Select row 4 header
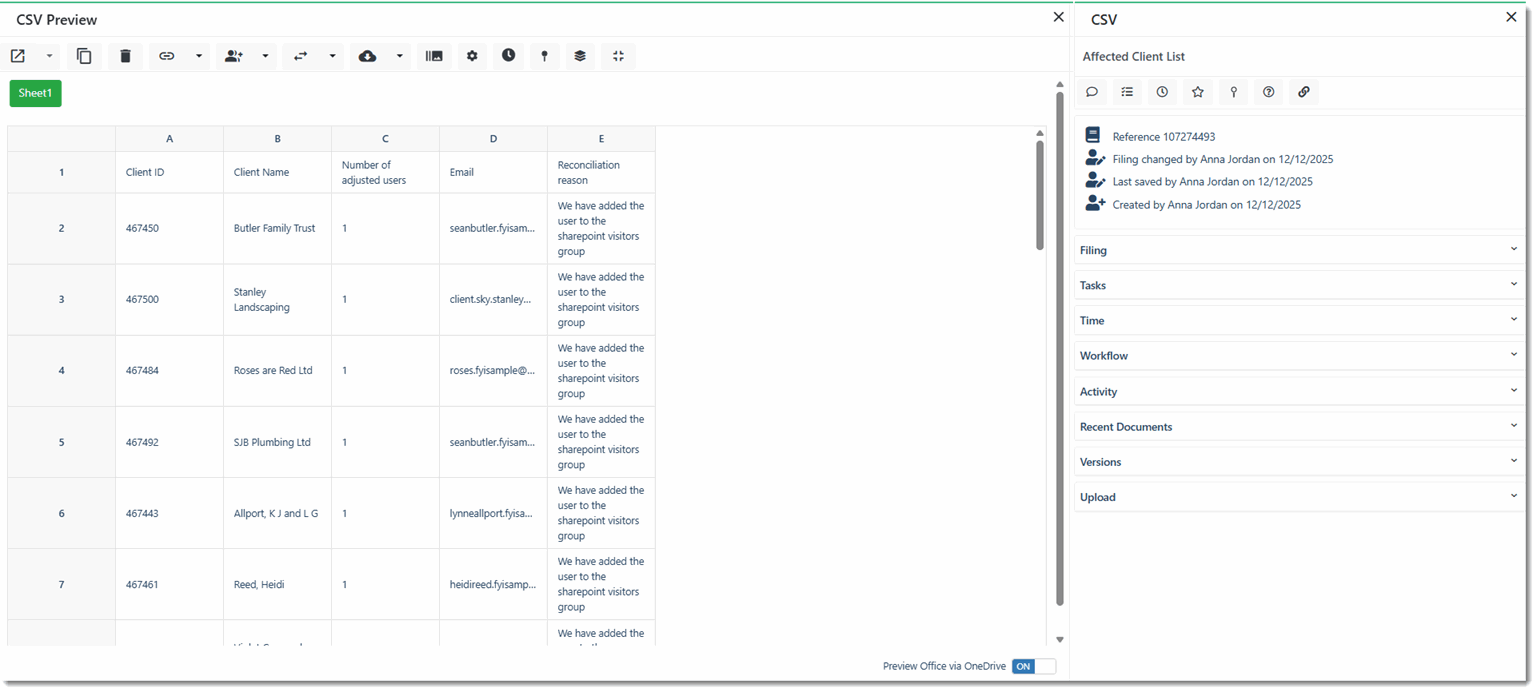Viewport: 1533px width, 688px height. click(x=61, y=371)
